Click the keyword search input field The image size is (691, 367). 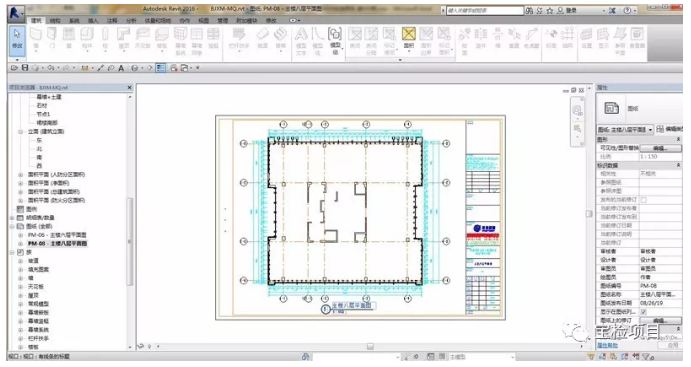point(485,10)
